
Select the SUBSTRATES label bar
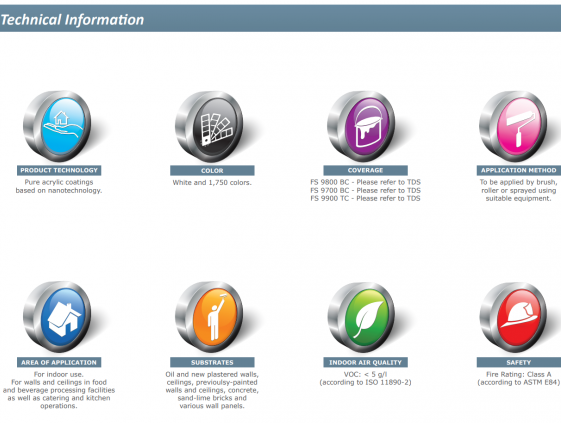[x=212, y=362]
